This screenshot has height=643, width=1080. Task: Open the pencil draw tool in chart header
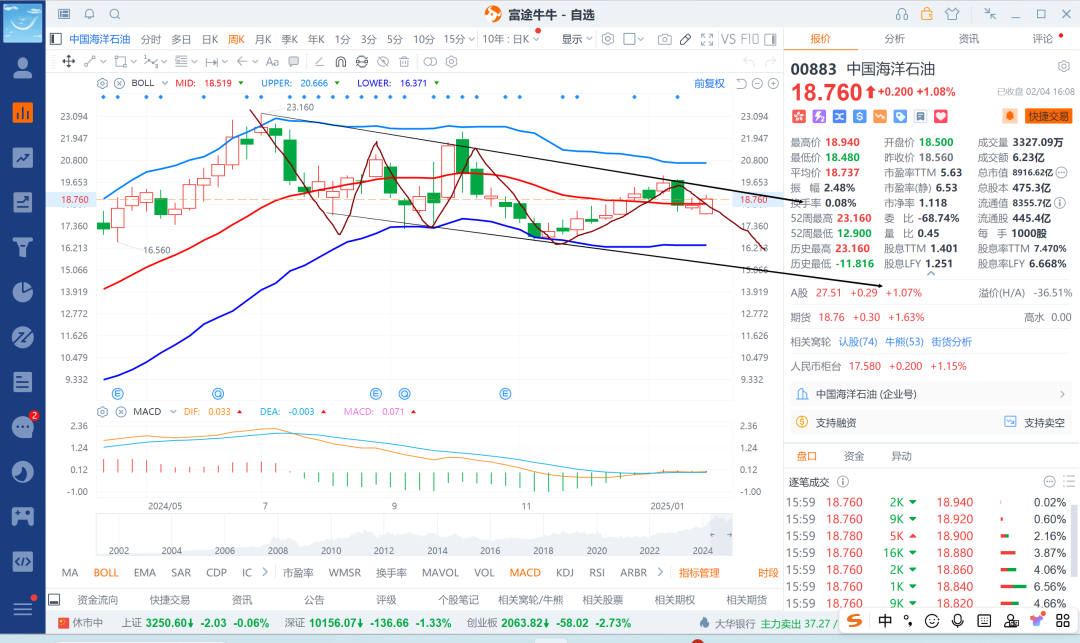pyautogui.click(x=685, y=39)
